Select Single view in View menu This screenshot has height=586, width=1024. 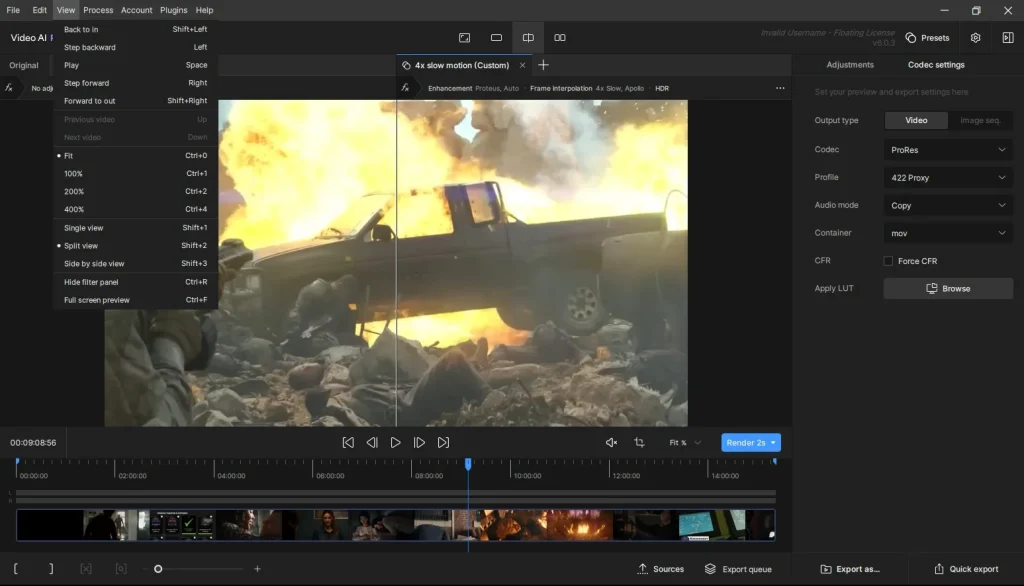pos(135,228)
